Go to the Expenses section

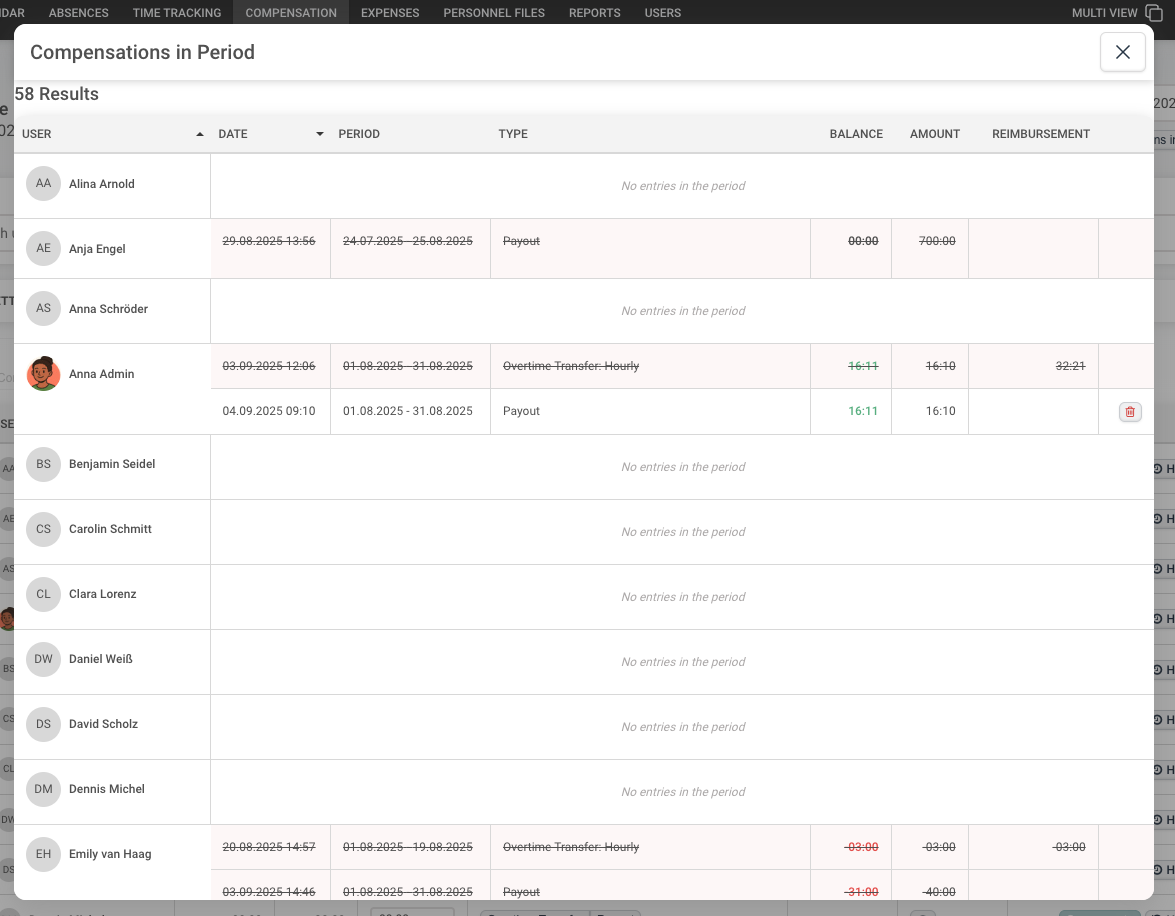390,13
